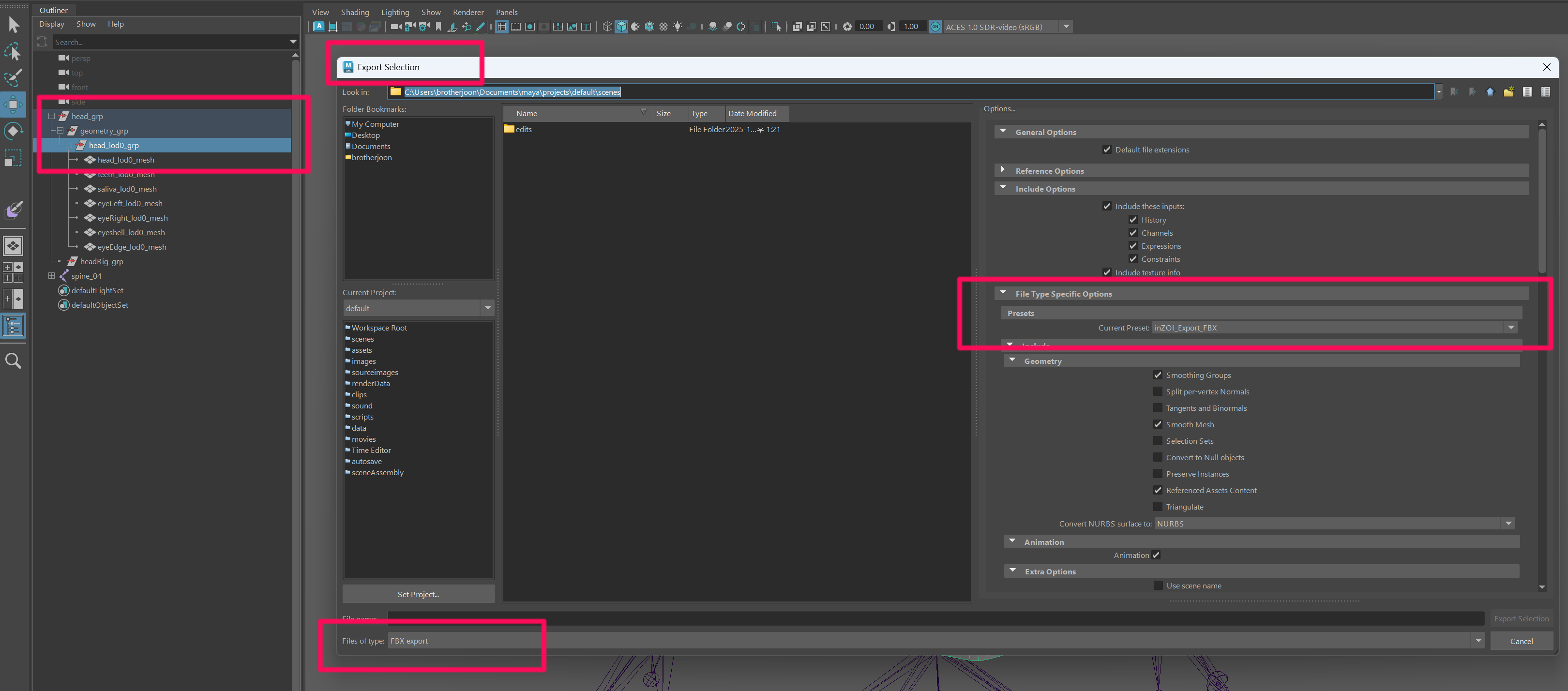The height and width of the screenshot is (691, 1568).
Task: Open the Renderer panel menu
Action: point(467,12)
